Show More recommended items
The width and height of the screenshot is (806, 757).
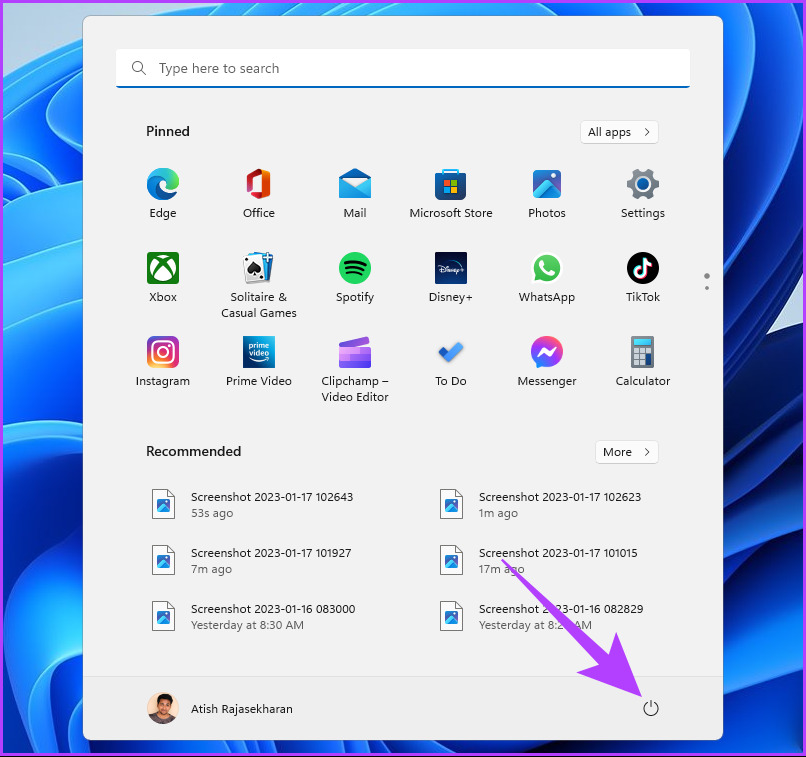click(626, 452)
